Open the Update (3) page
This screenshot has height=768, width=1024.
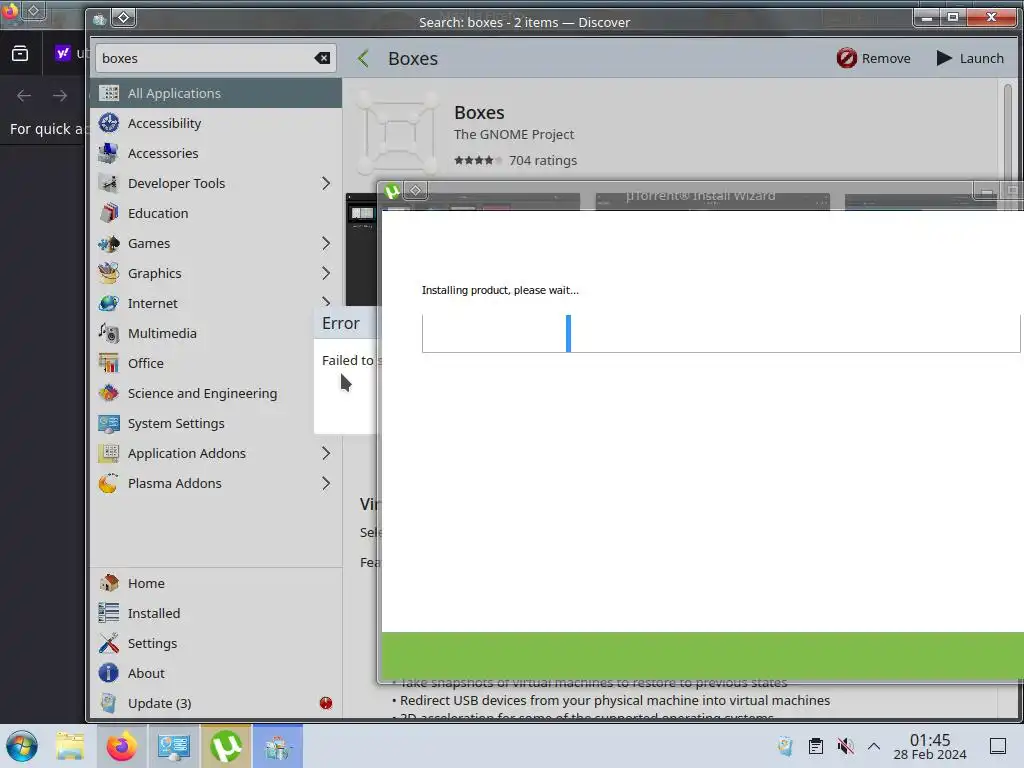(216, 703)
